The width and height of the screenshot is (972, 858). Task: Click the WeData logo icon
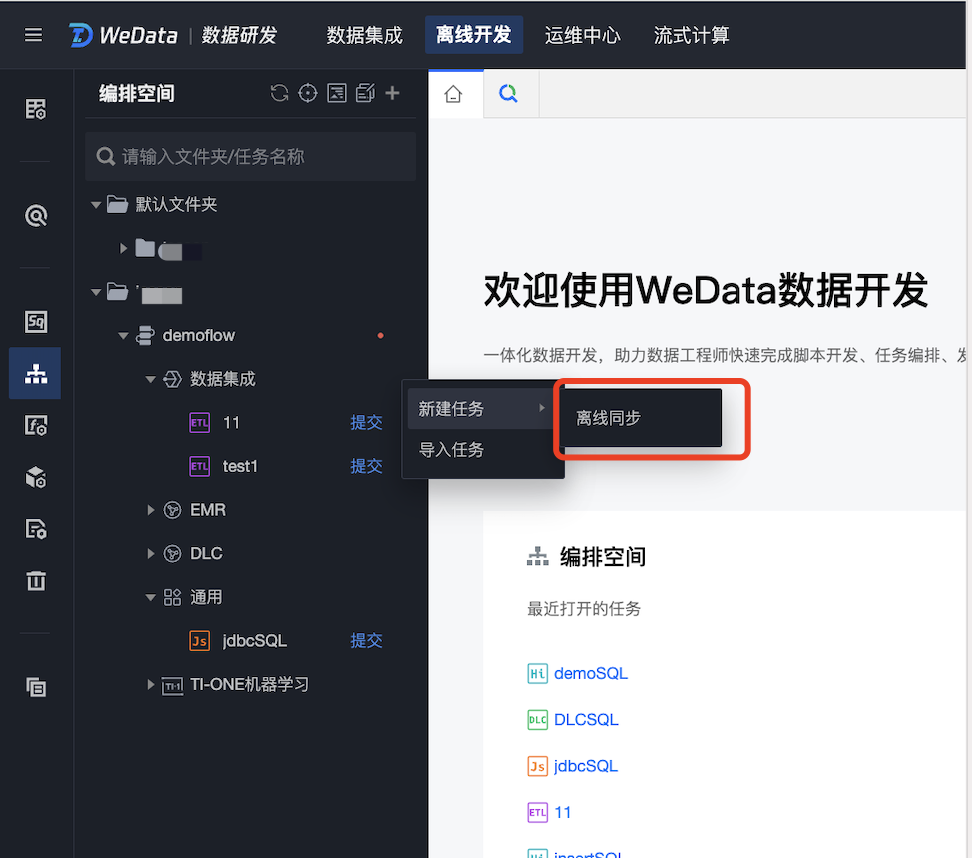pyautogui.click(x=81, y=35)
